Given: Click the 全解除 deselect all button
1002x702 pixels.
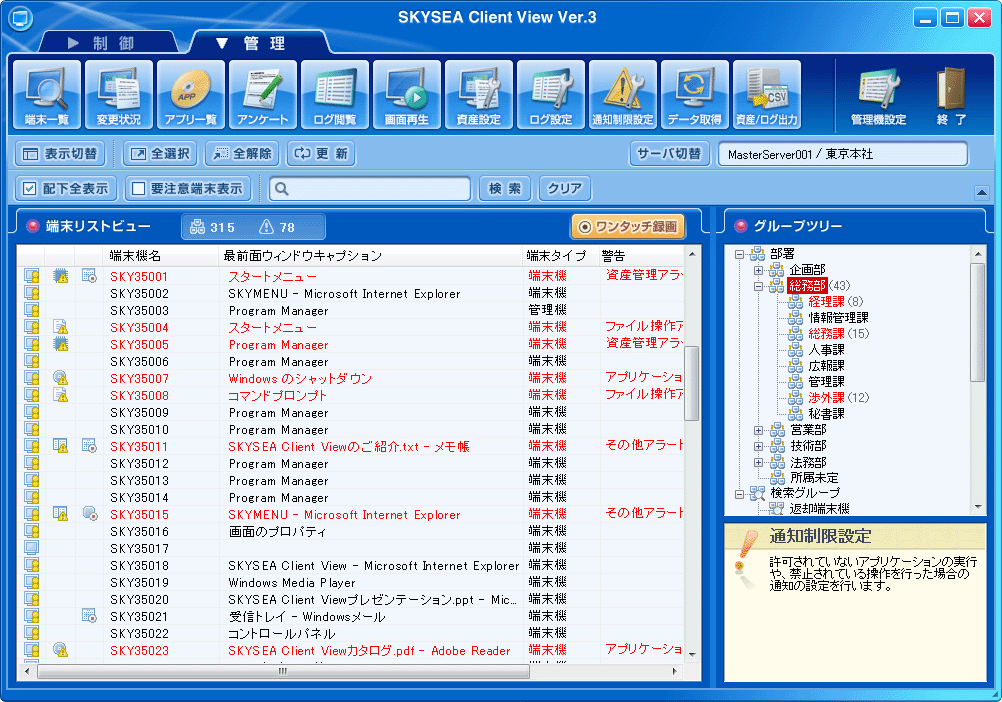Looking at the screenshot, I should pos(242,154).
